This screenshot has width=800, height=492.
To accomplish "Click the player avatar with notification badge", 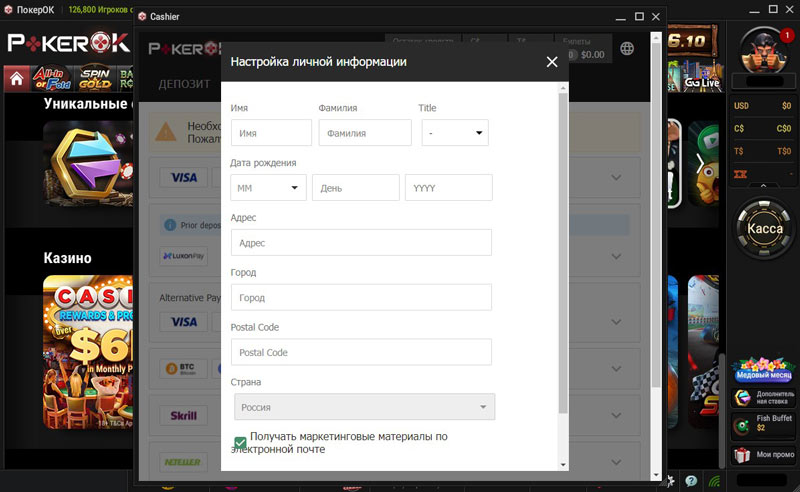I will click(x=764, y=51).
